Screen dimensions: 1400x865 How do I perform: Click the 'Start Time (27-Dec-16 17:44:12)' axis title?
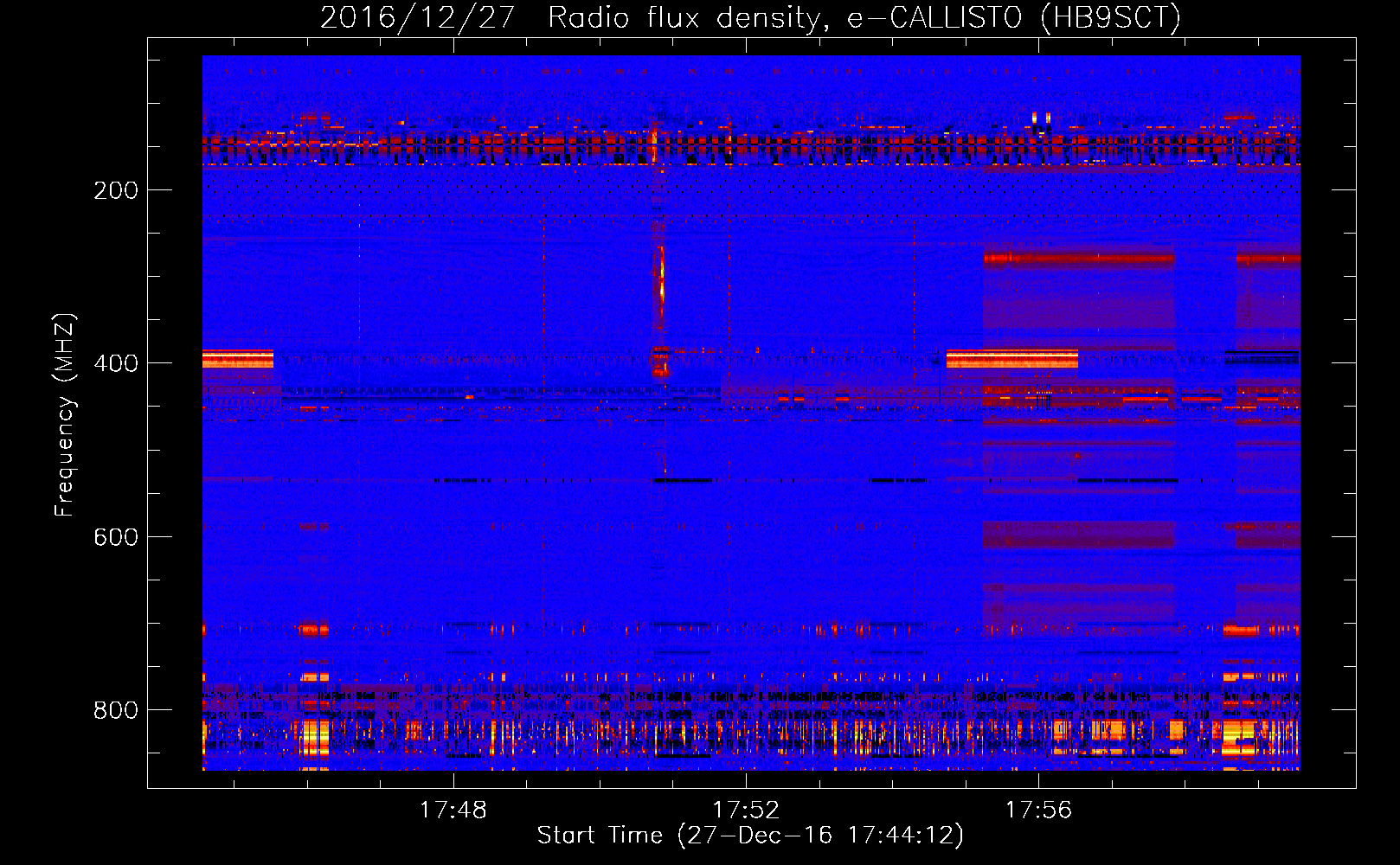750,836
